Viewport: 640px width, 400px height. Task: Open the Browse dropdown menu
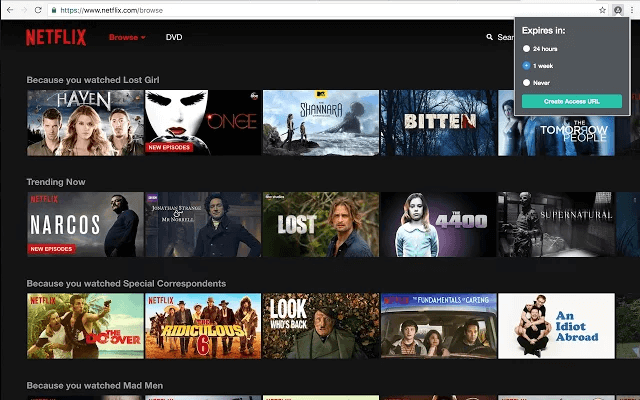point(127,37)
